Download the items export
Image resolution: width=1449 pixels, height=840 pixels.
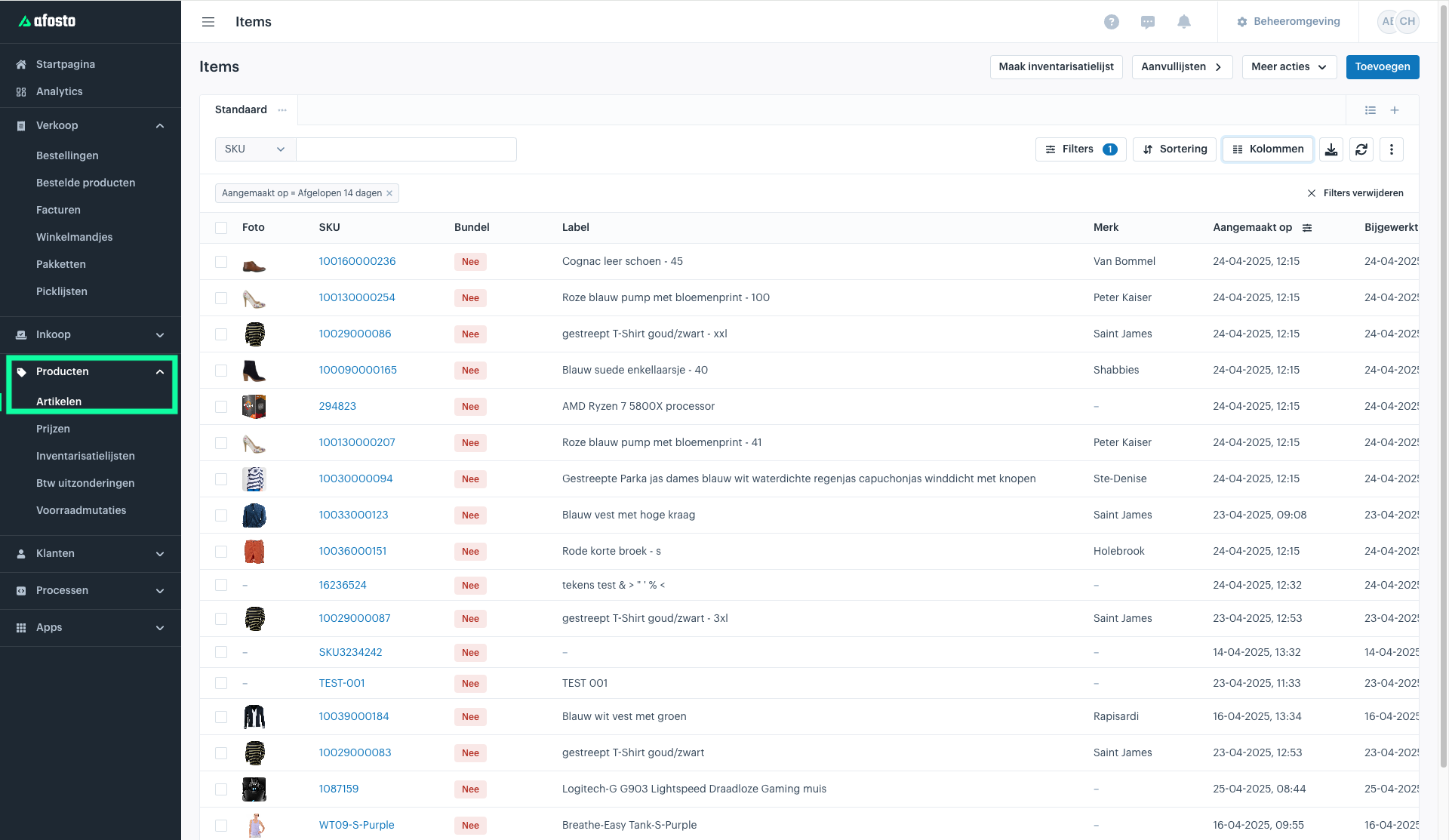coord(1331,149)
